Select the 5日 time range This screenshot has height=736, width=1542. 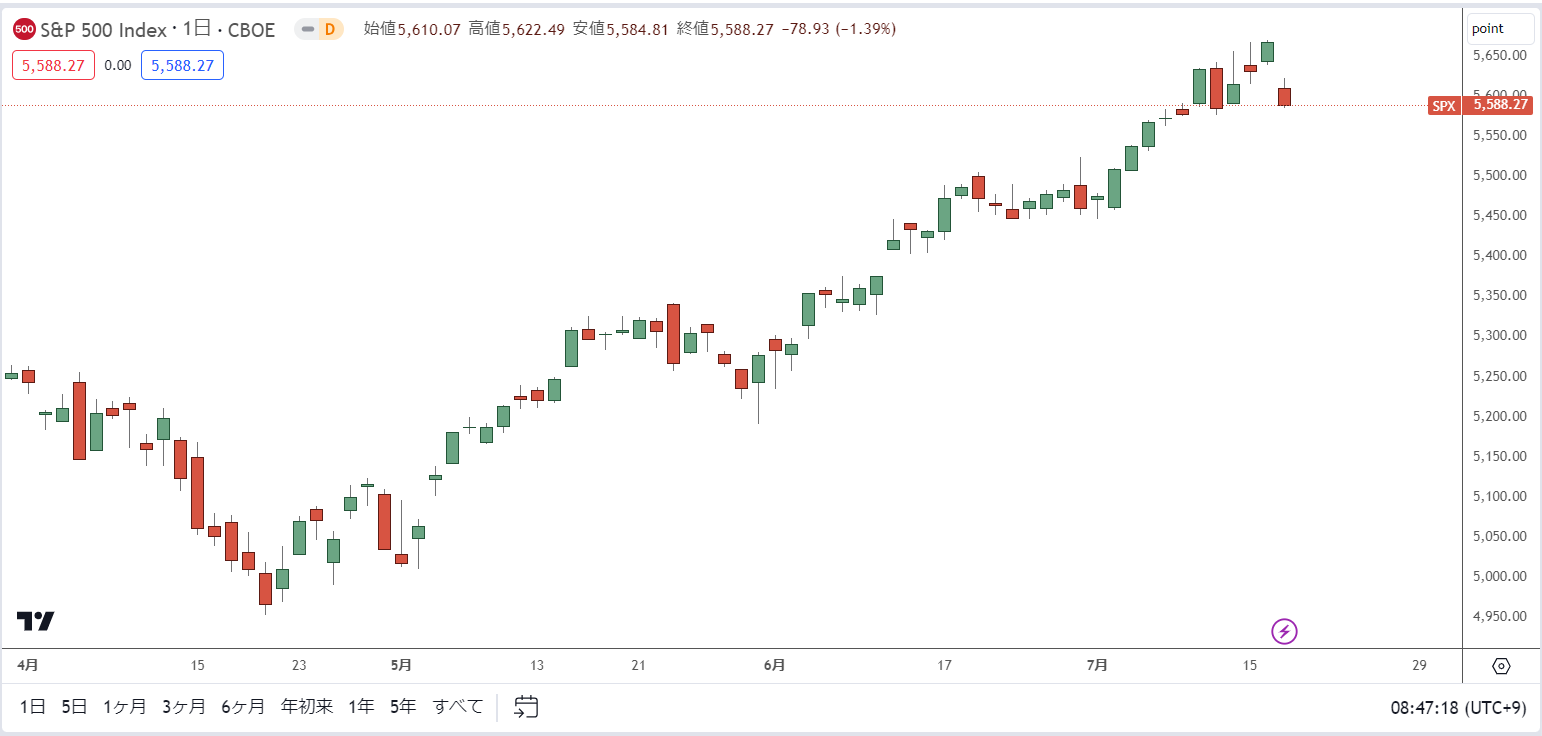coord(74,707)
